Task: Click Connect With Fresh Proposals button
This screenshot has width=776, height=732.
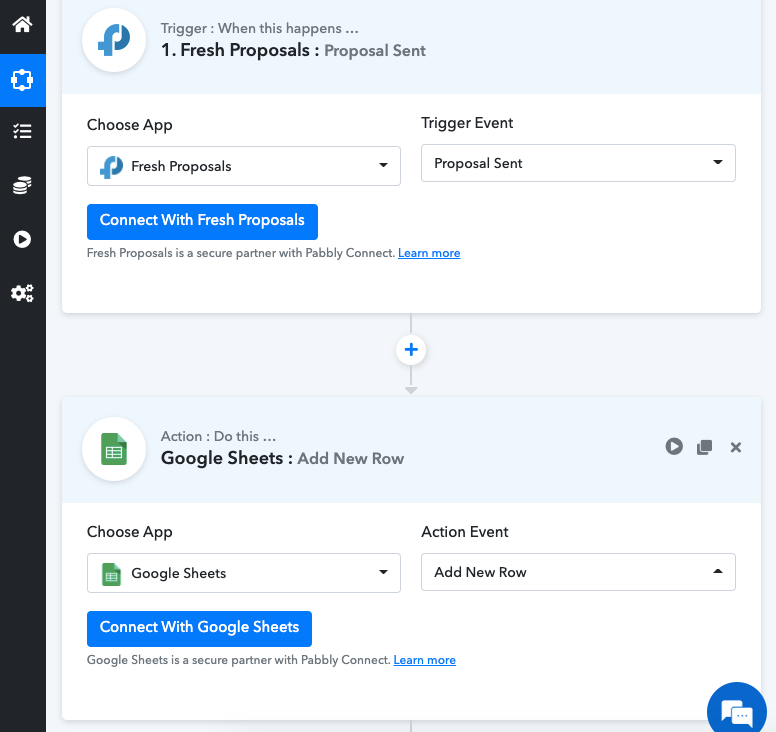Action: pos(202,222)
